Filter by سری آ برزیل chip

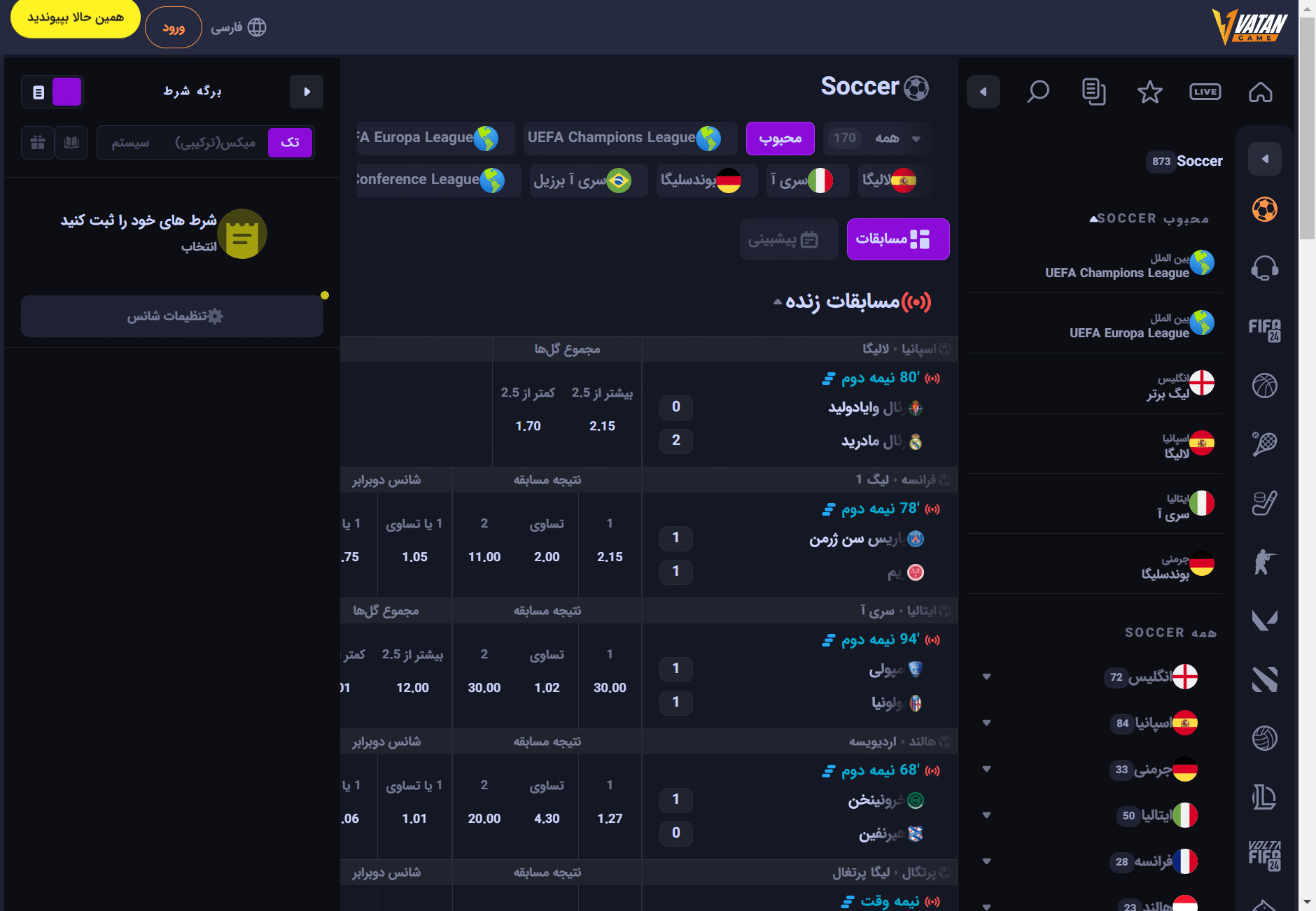click(x=589, y=181)
